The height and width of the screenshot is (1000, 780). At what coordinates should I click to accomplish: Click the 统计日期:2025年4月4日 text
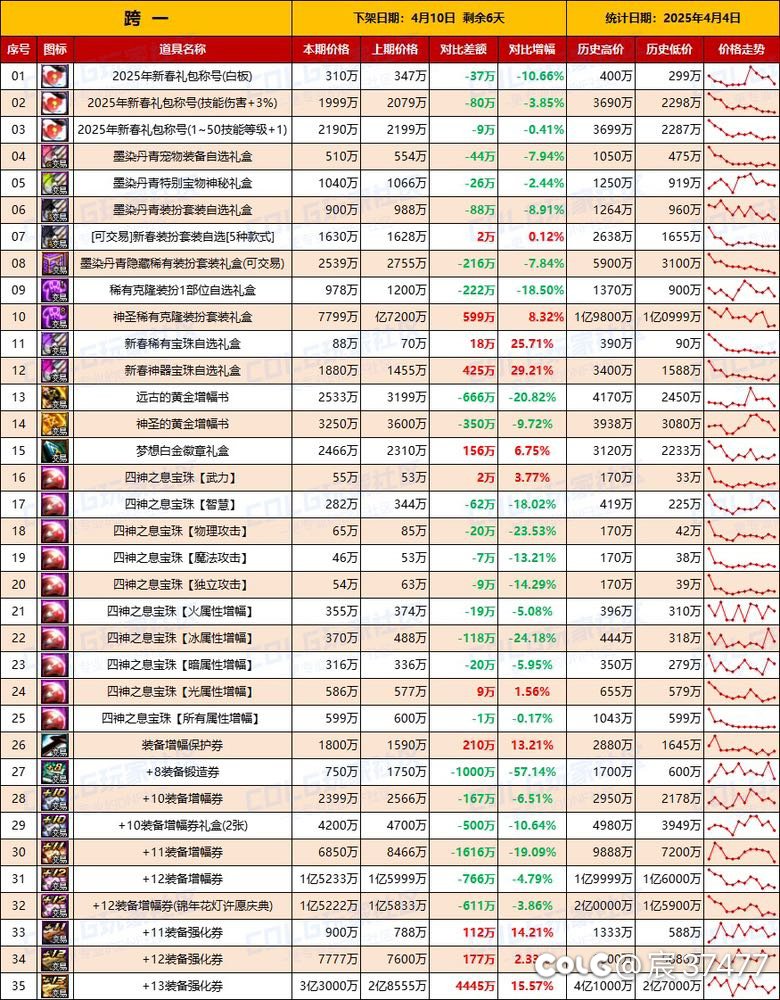673,18
